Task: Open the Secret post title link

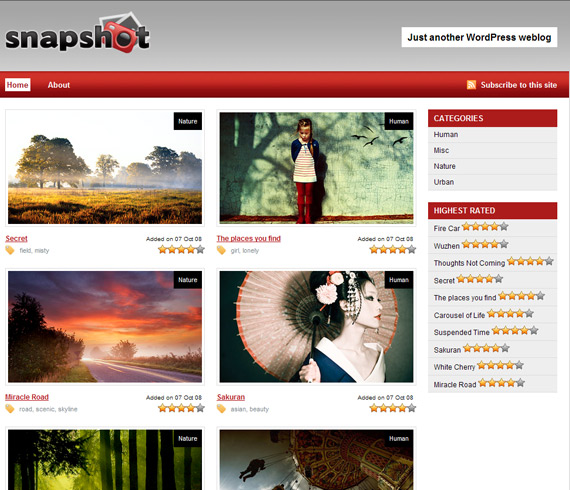Action: (x=16, y=238)
